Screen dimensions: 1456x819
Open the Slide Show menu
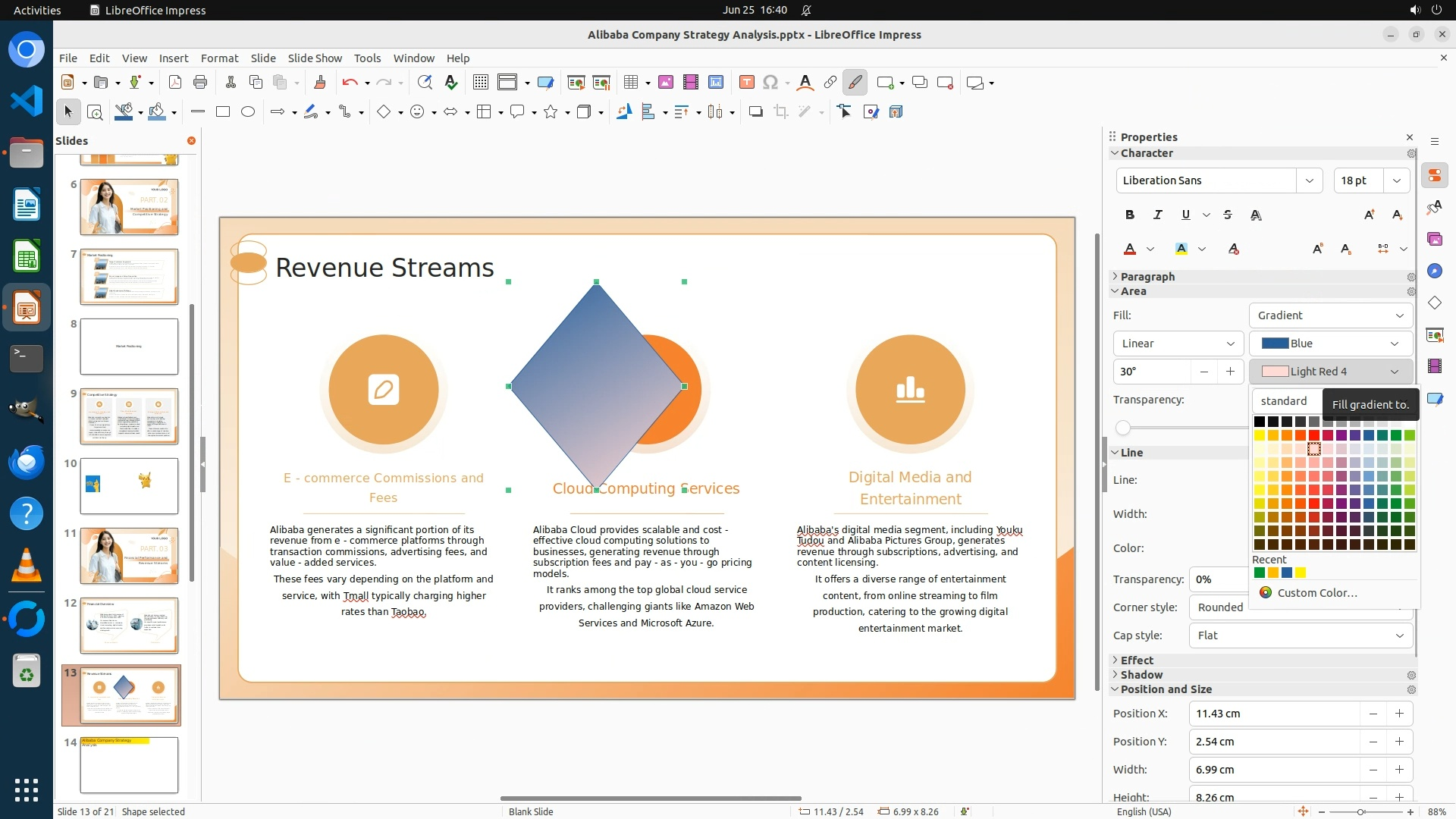tap(315, 58)
